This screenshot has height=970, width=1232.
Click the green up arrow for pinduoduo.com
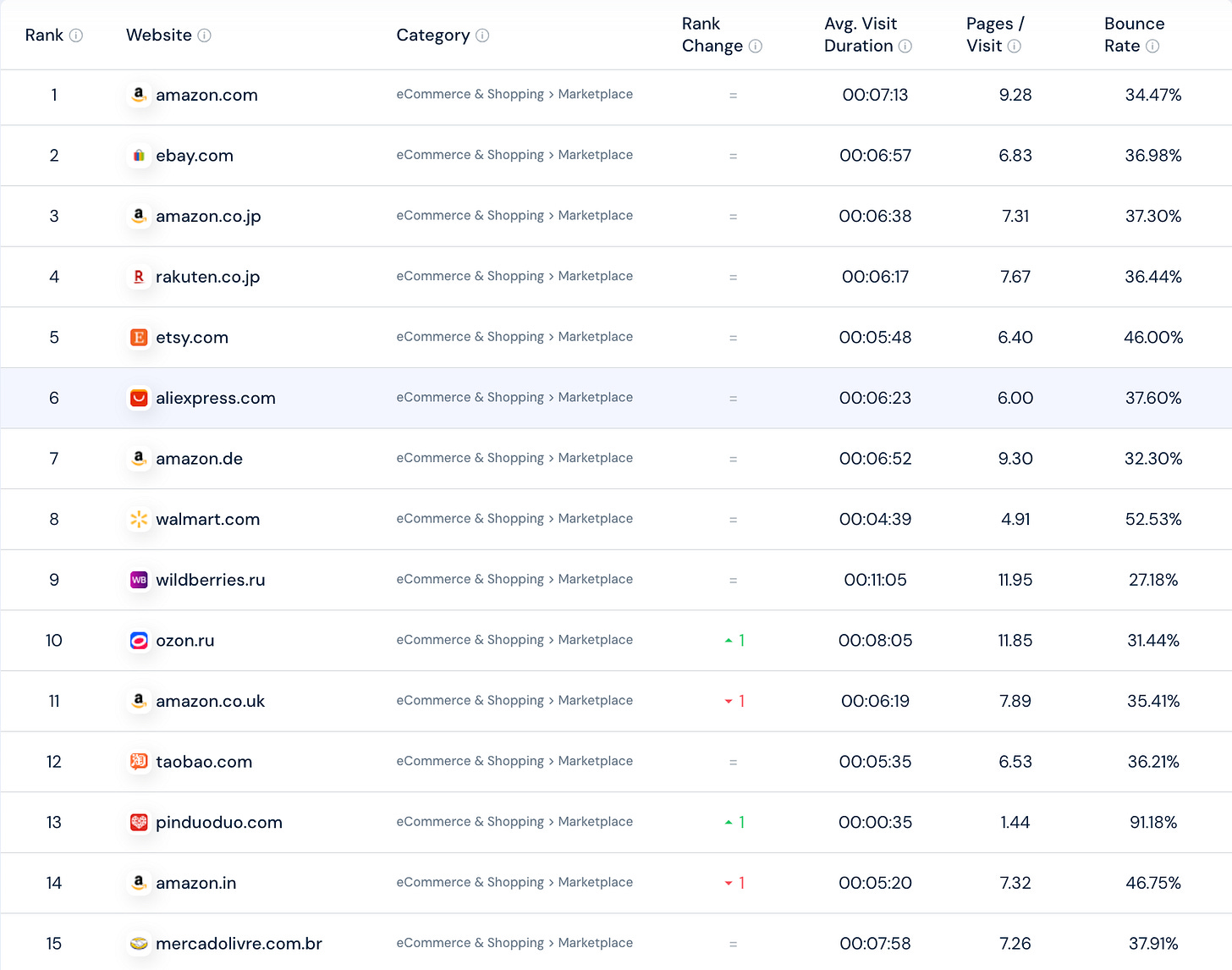click(x=729, y=823)
